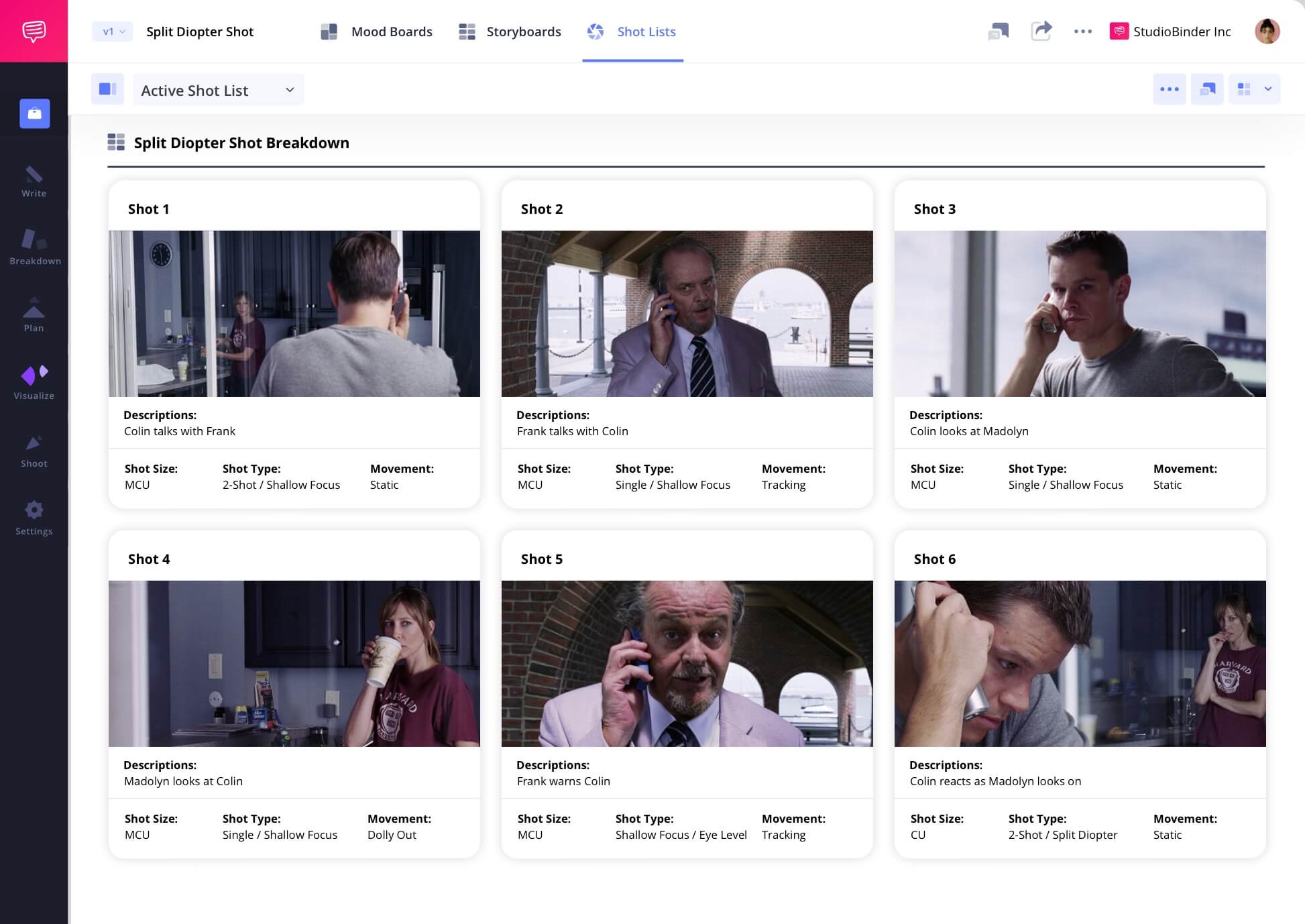The height and width of the screenshot is (924, 1305).
Task: Click the Shot 6 split diopter thumbnail image
Action: click(x=1080, y=663)
